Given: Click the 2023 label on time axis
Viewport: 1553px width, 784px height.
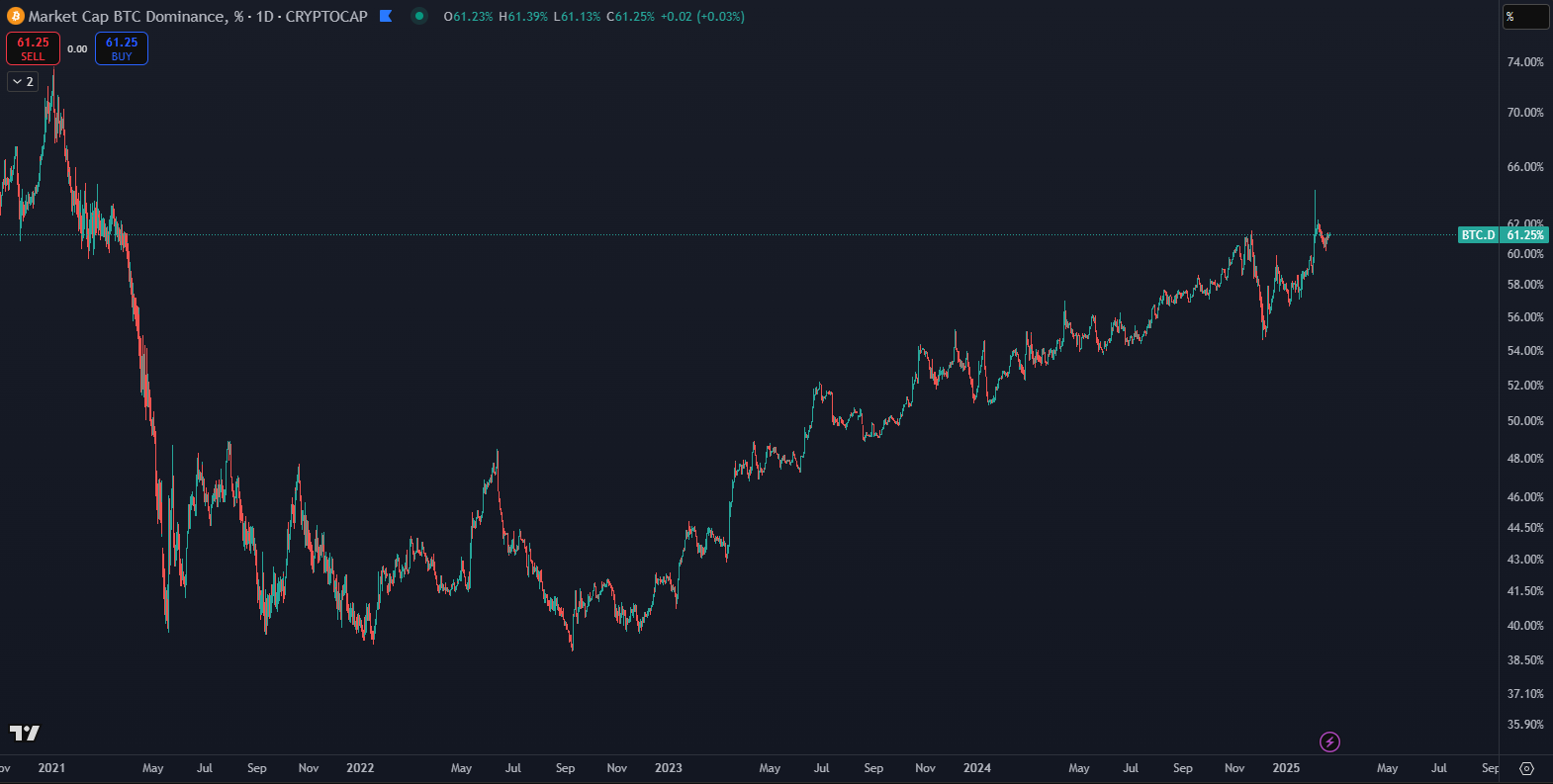Looking at the screenshot, I should [x=669, y=768].
